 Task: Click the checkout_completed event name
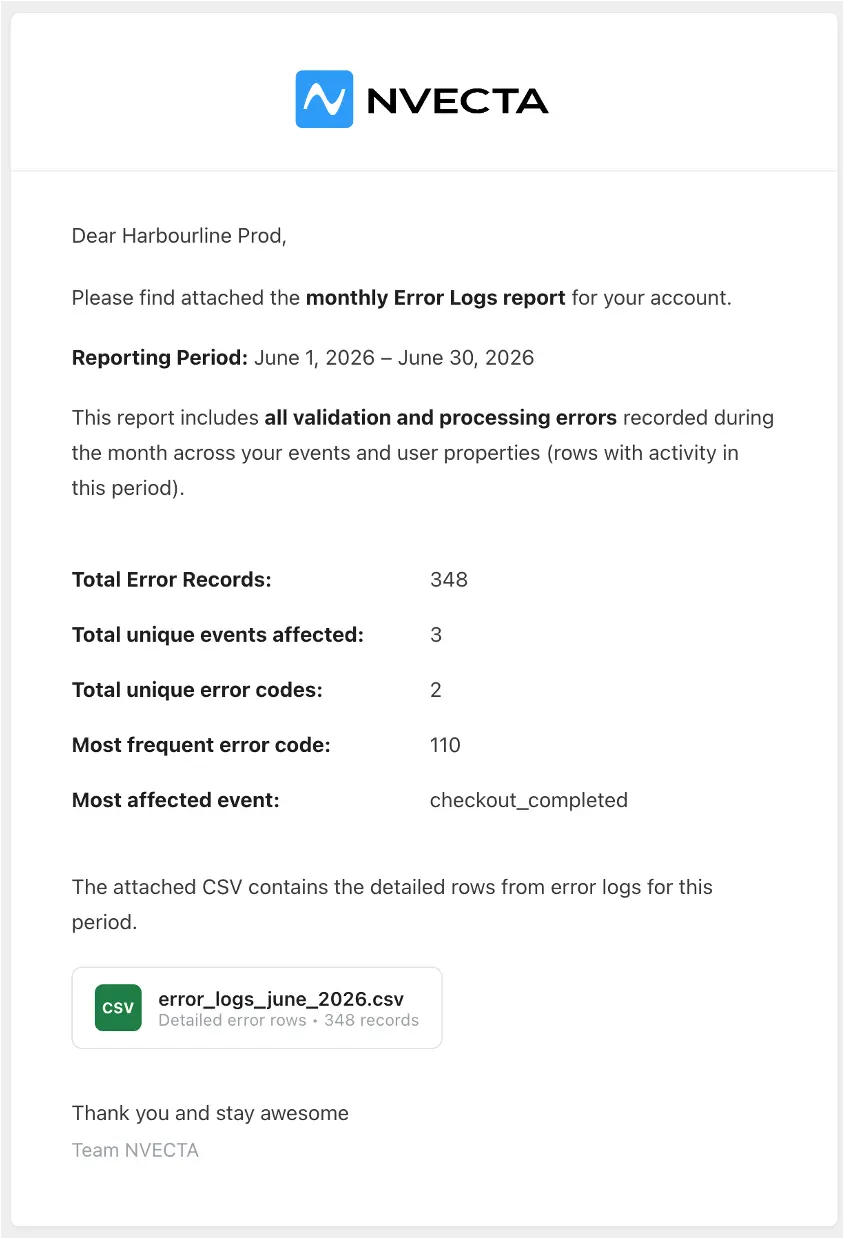pyautogui.click(x=529, y=800)
